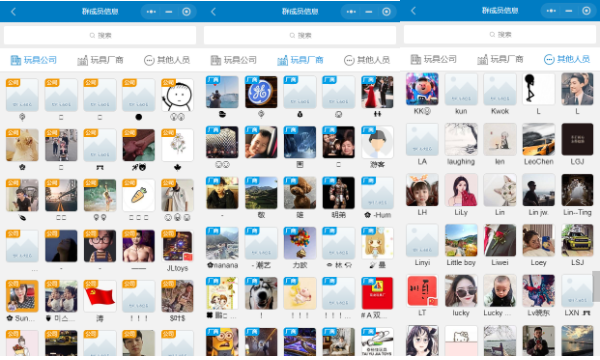Open the red flag avatar labeled 涛
Image resolution: width=600 pixels, height=360 pixels.
pyautogui.click(x=99, y=296)
